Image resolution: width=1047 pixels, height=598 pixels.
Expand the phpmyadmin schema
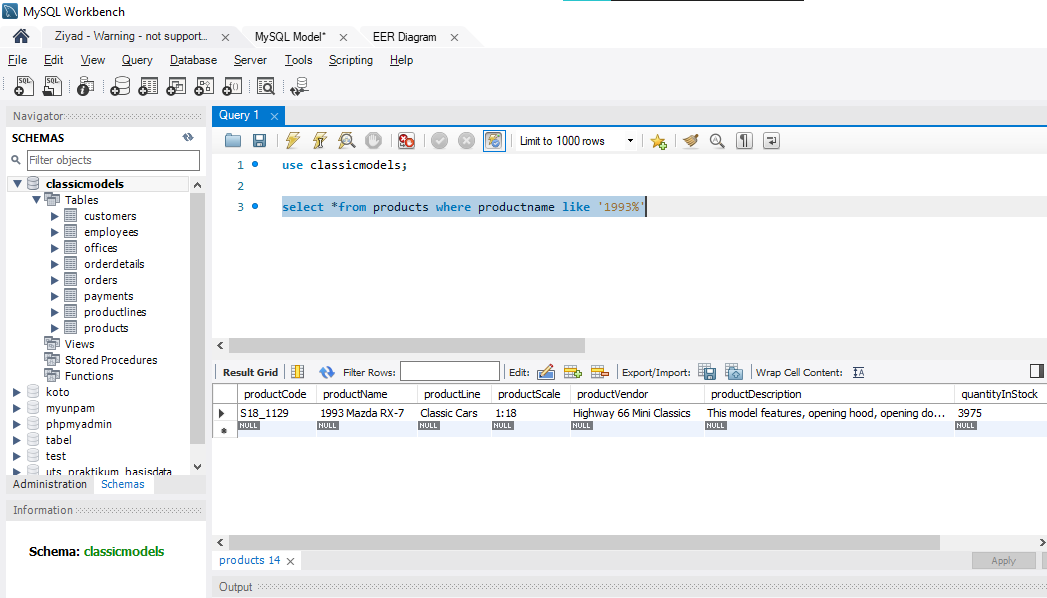[17, 424]
